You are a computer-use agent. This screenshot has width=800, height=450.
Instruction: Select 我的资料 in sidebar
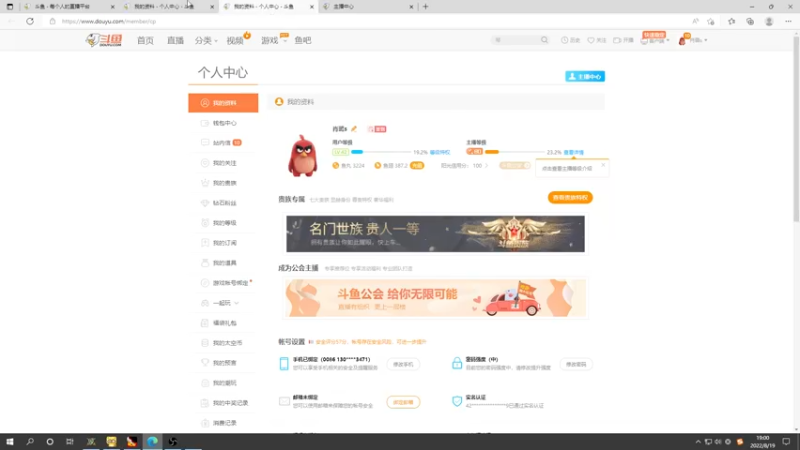[x=223, y=103]
